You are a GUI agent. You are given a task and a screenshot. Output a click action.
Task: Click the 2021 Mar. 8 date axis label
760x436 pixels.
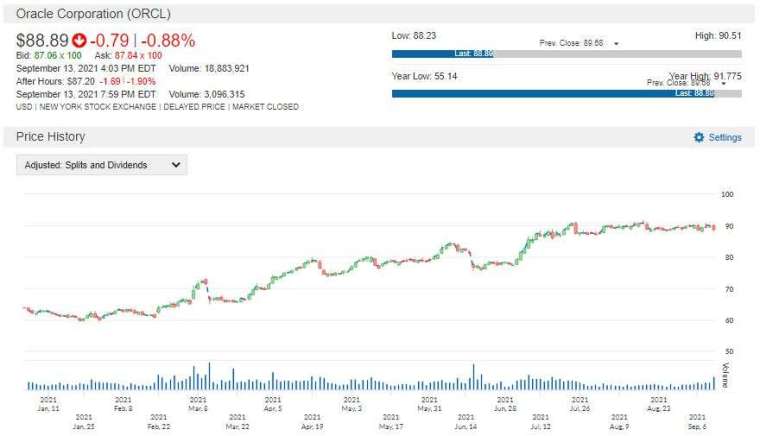tap(198, 404)
